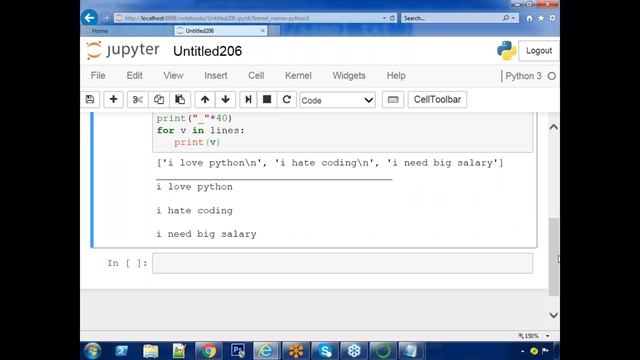Viewport: 640px width, 360px height.
Task: Select the Untitled206 browser tab
Action: click(x=220, y=31)
